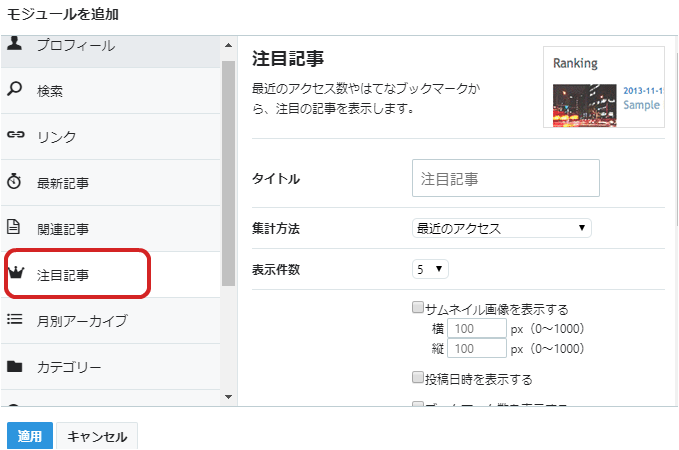Select the 月別アーカイブ module label
This screenshot has width=679, height=450.
click(82, 321)
